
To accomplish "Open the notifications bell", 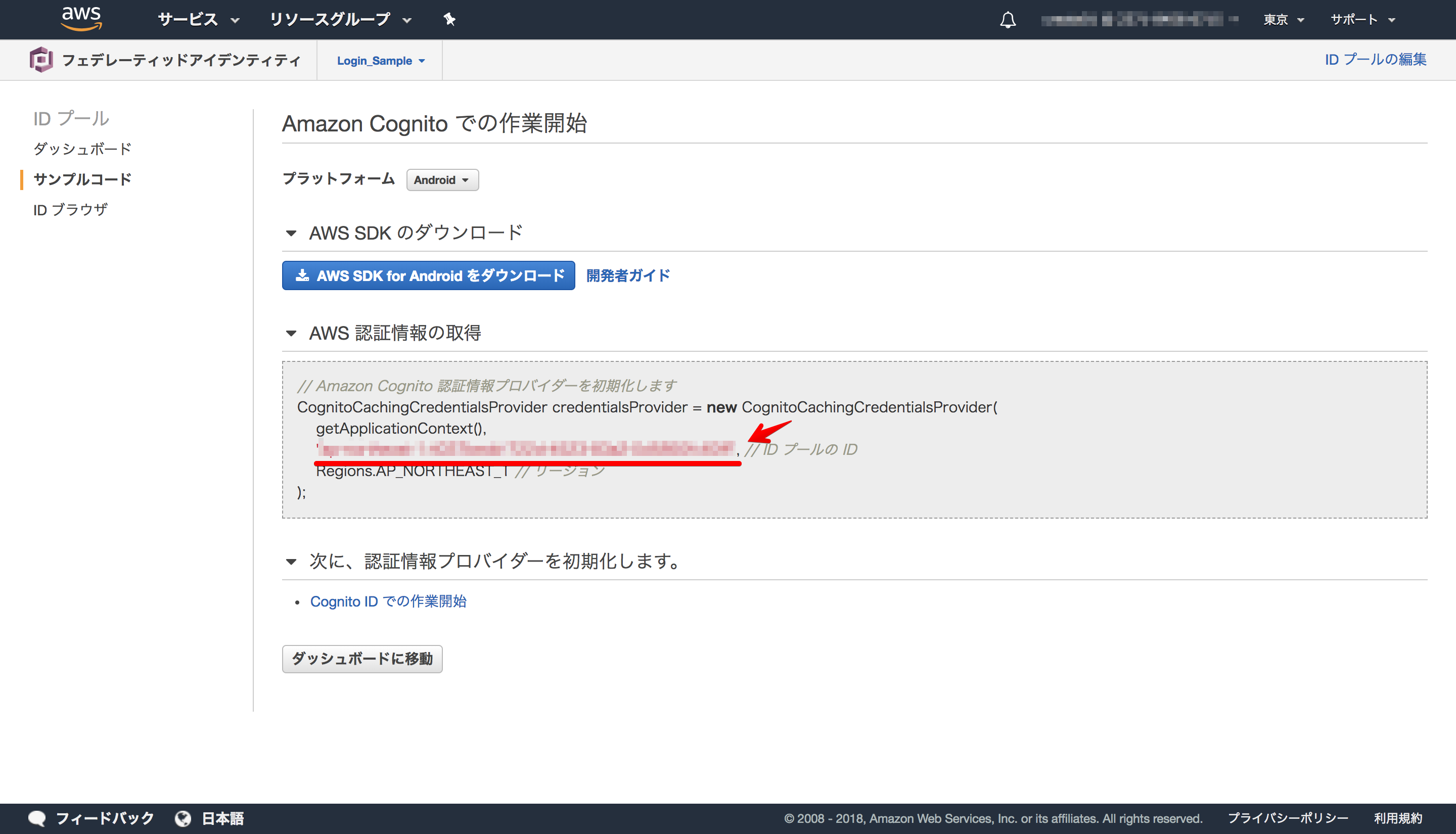I will point(1008,20).
